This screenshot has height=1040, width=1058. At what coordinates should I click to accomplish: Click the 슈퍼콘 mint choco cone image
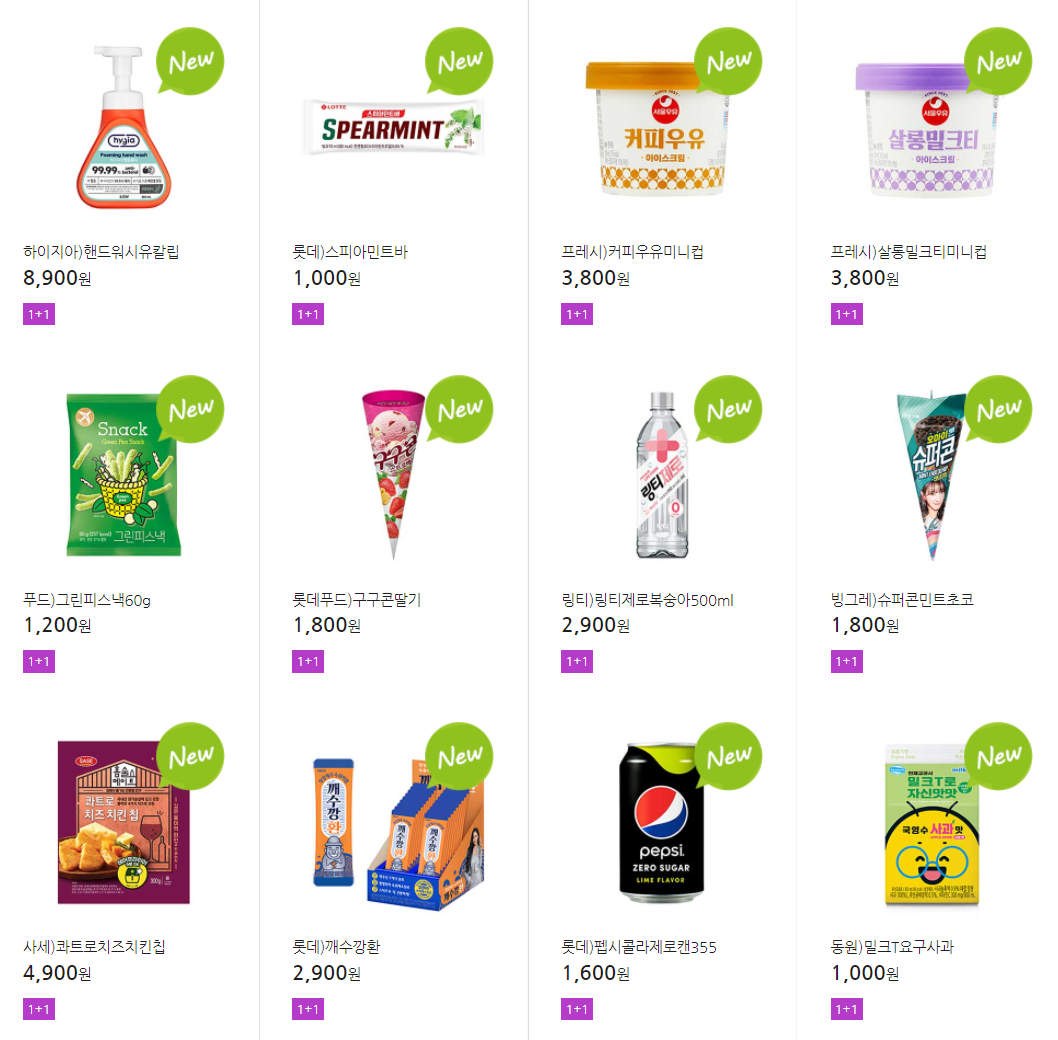click(x=930, y=475)
